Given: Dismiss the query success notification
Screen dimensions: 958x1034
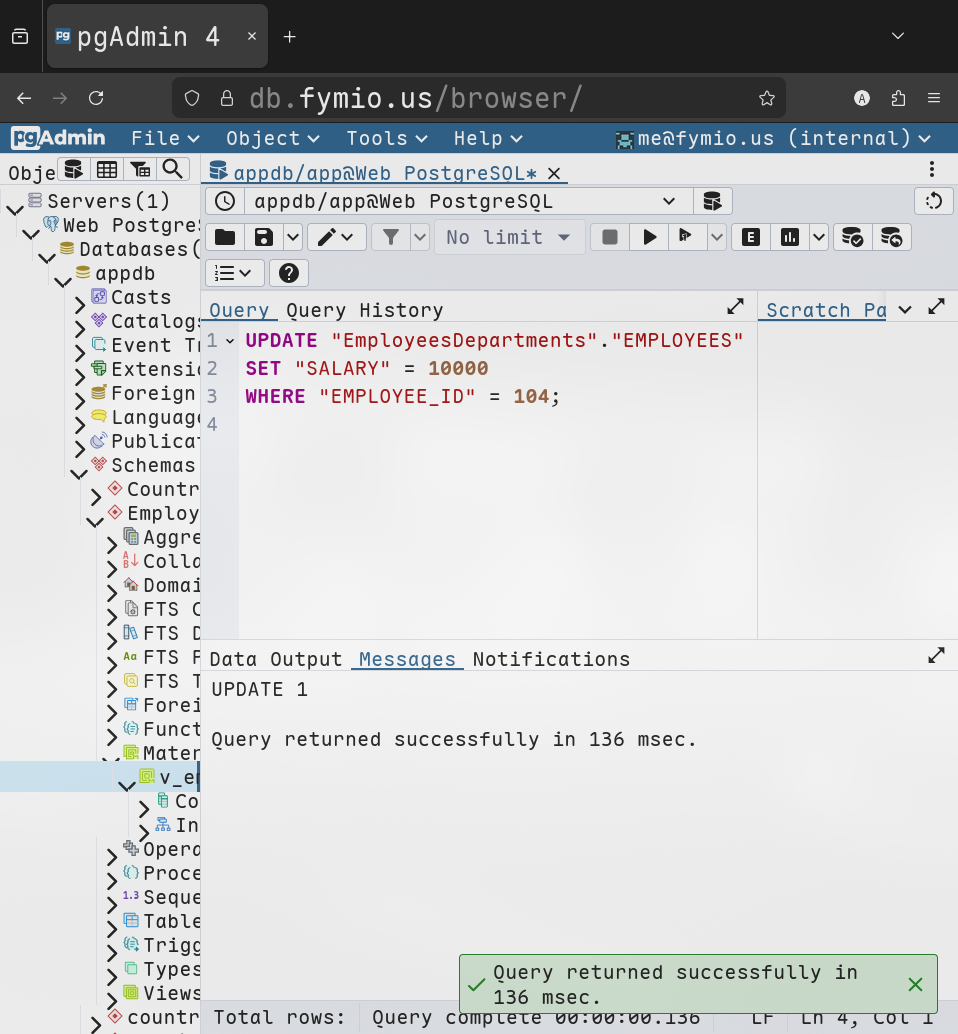Looking at the screenshot, I should [915, 984].
